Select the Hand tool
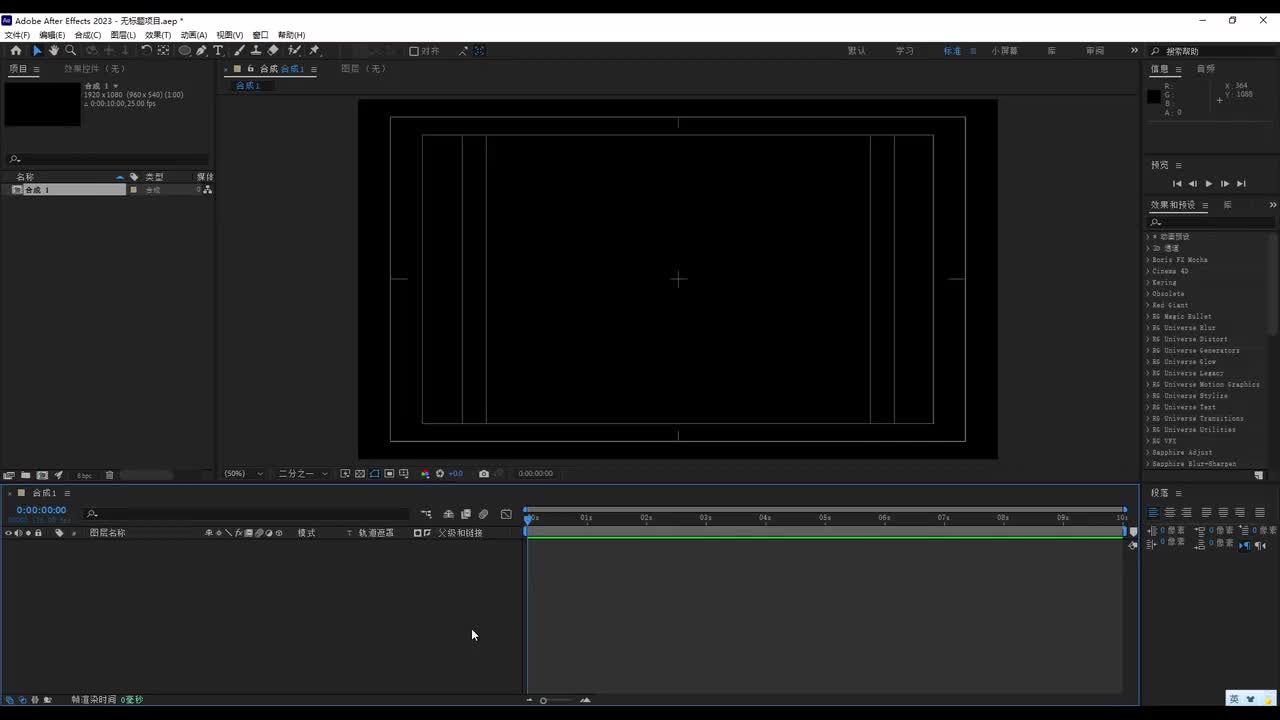Viewport: 1280px width, 720px height. point(53,50)
